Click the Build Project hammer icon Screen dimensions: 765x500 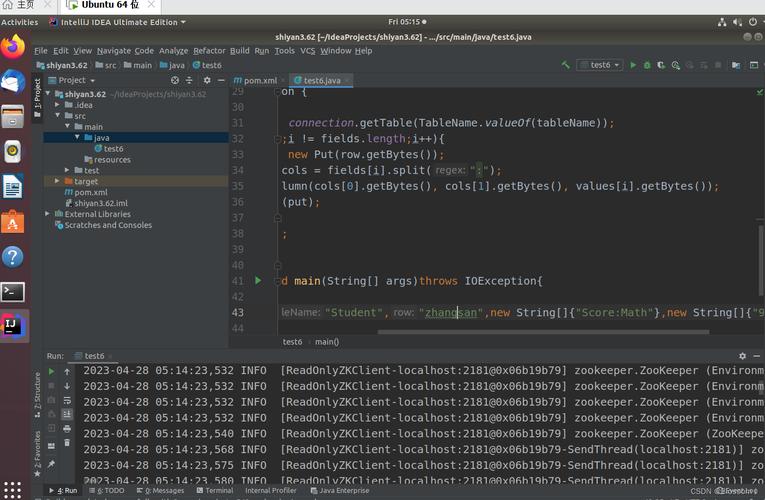point(565,65)
